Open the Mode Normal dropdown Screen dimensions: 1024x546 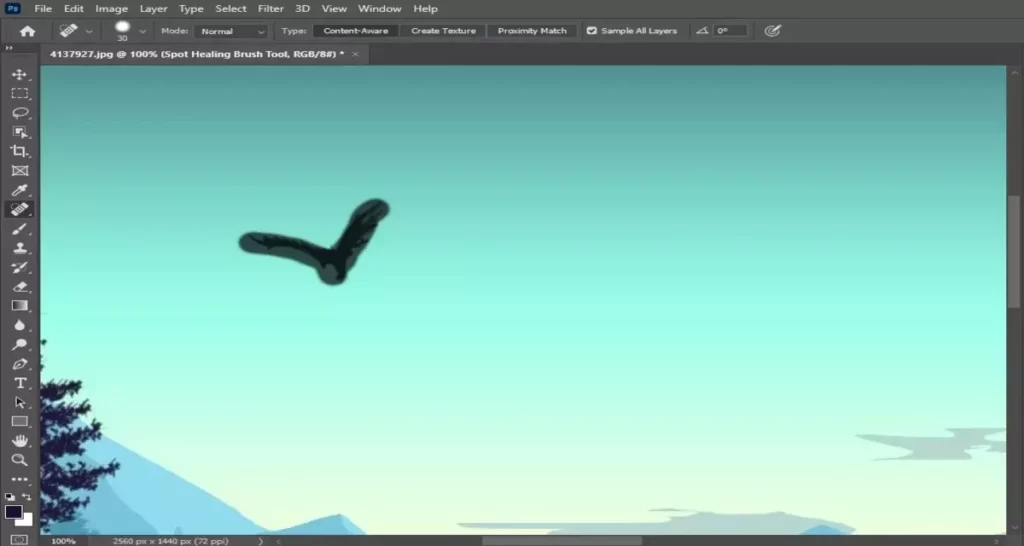click(231, 31)
